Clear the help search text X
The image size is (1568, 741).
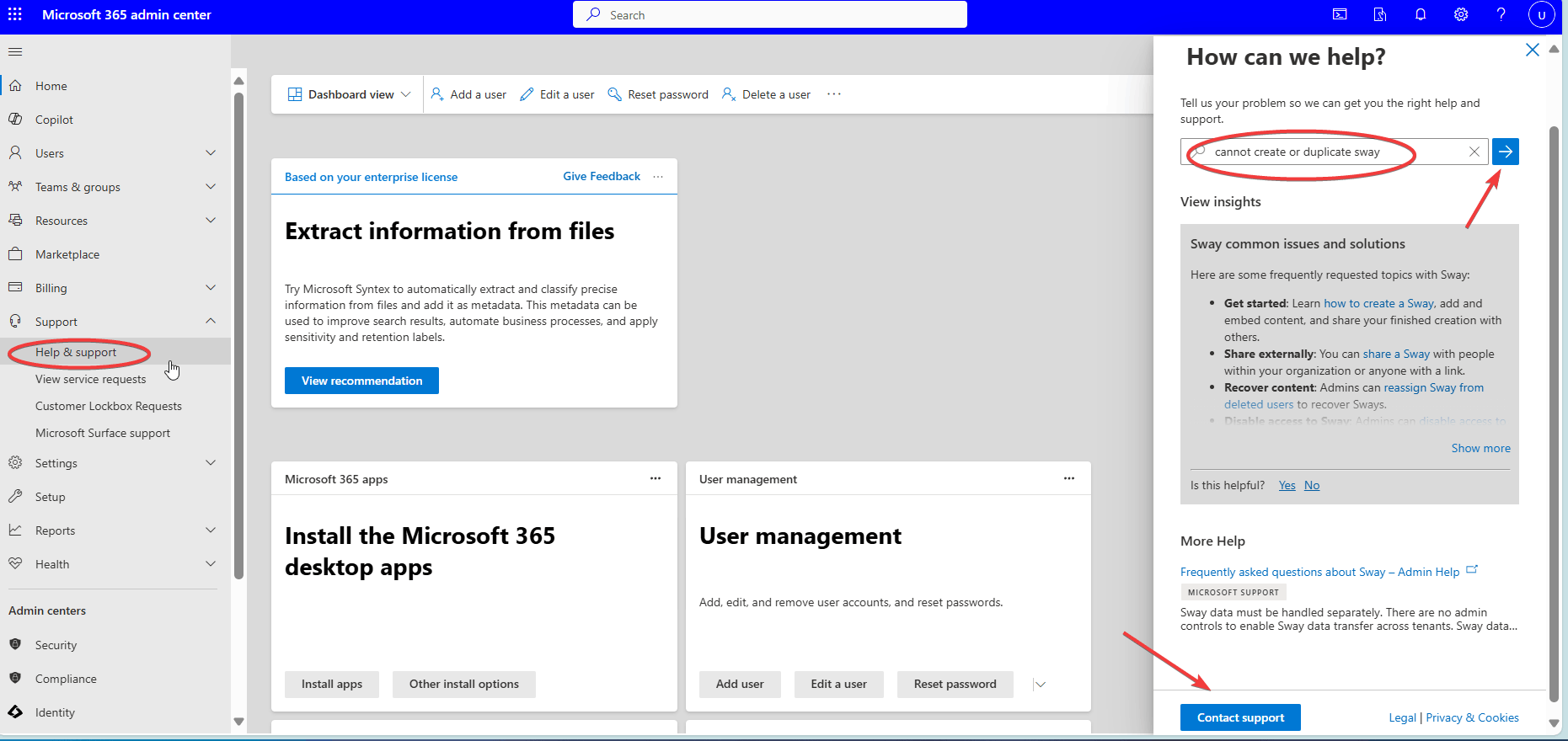click(1474, 152)
